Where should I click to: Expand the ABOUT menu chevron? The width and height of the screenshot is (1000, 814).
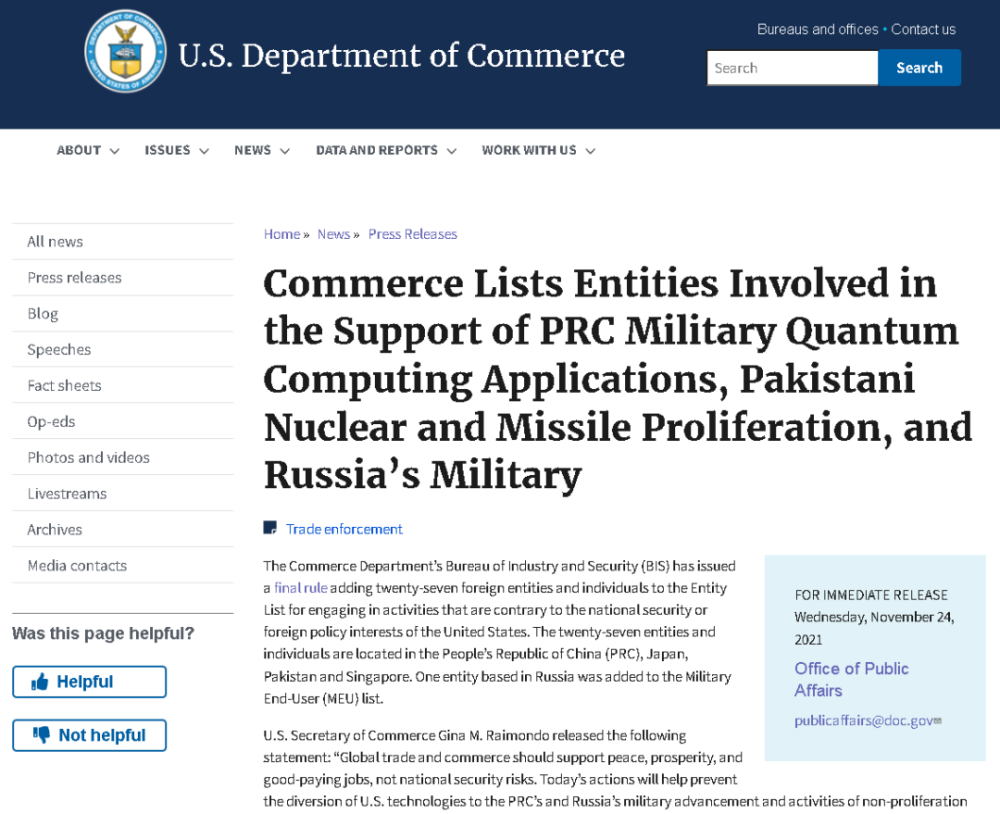pos(115,151)
